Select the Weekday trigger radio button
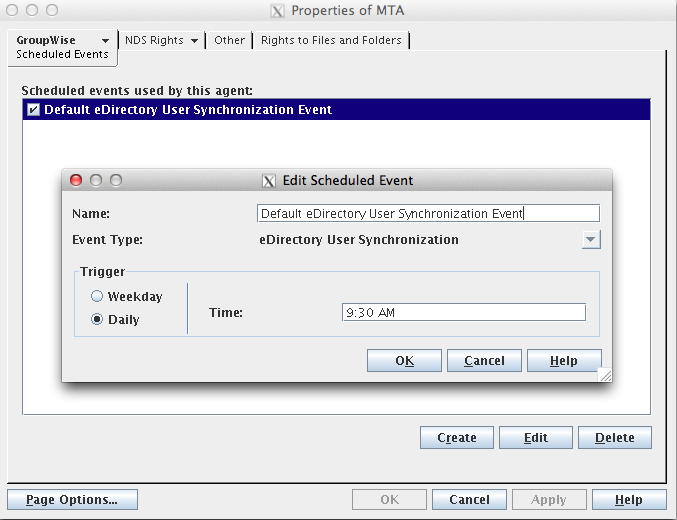 point(97,296)
